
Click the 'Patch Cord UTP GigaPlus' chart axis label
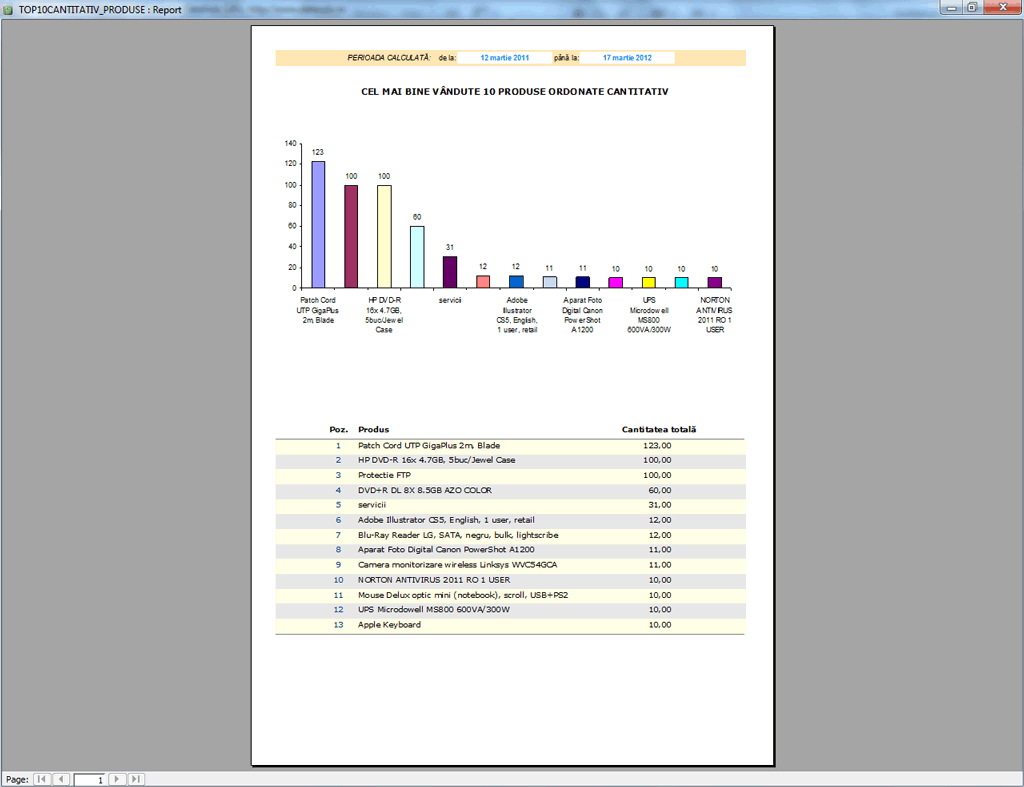(318, 310)
